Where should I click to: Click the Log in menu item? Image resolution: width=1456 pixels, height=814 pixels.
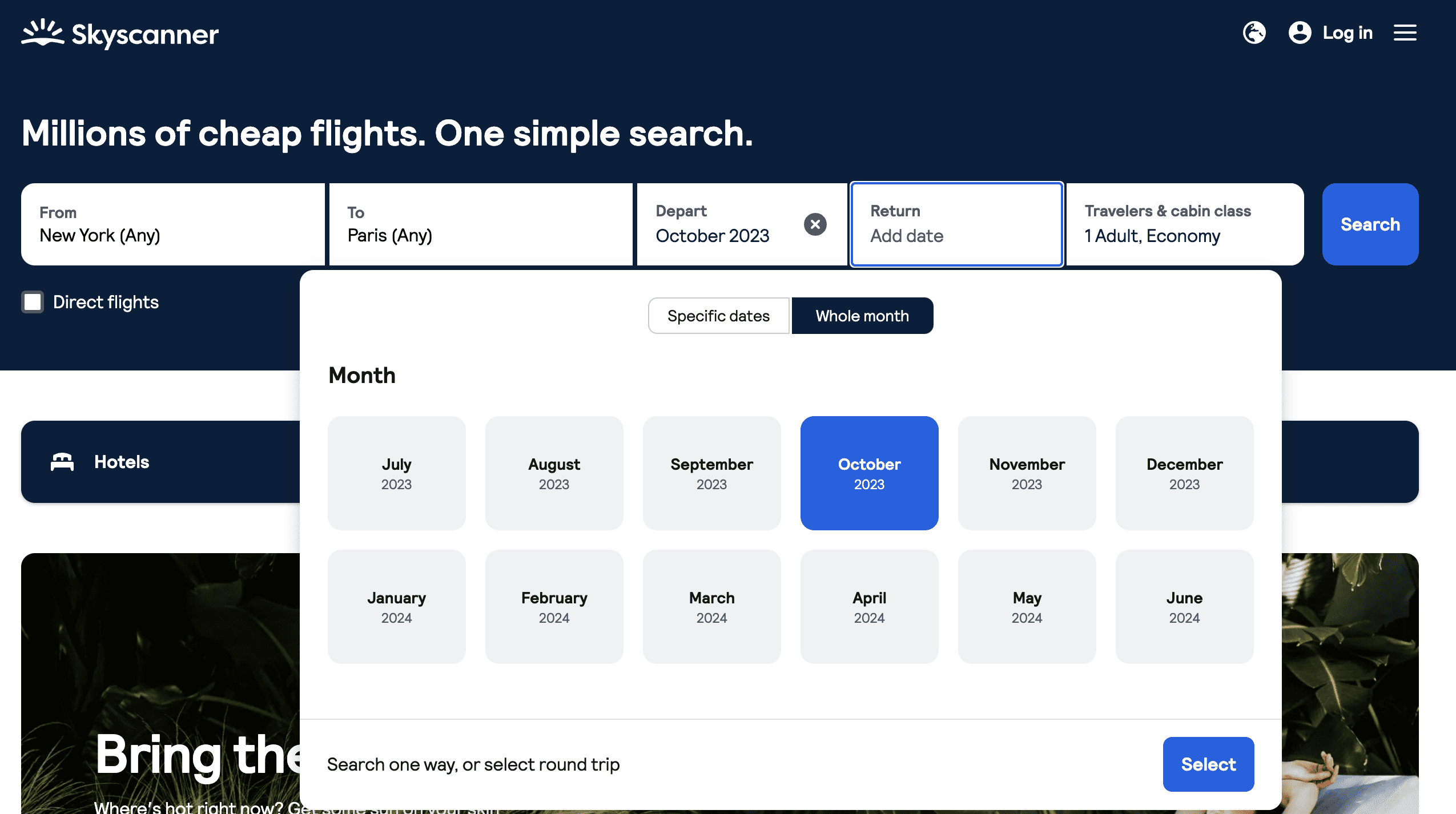click(1347, 32)
